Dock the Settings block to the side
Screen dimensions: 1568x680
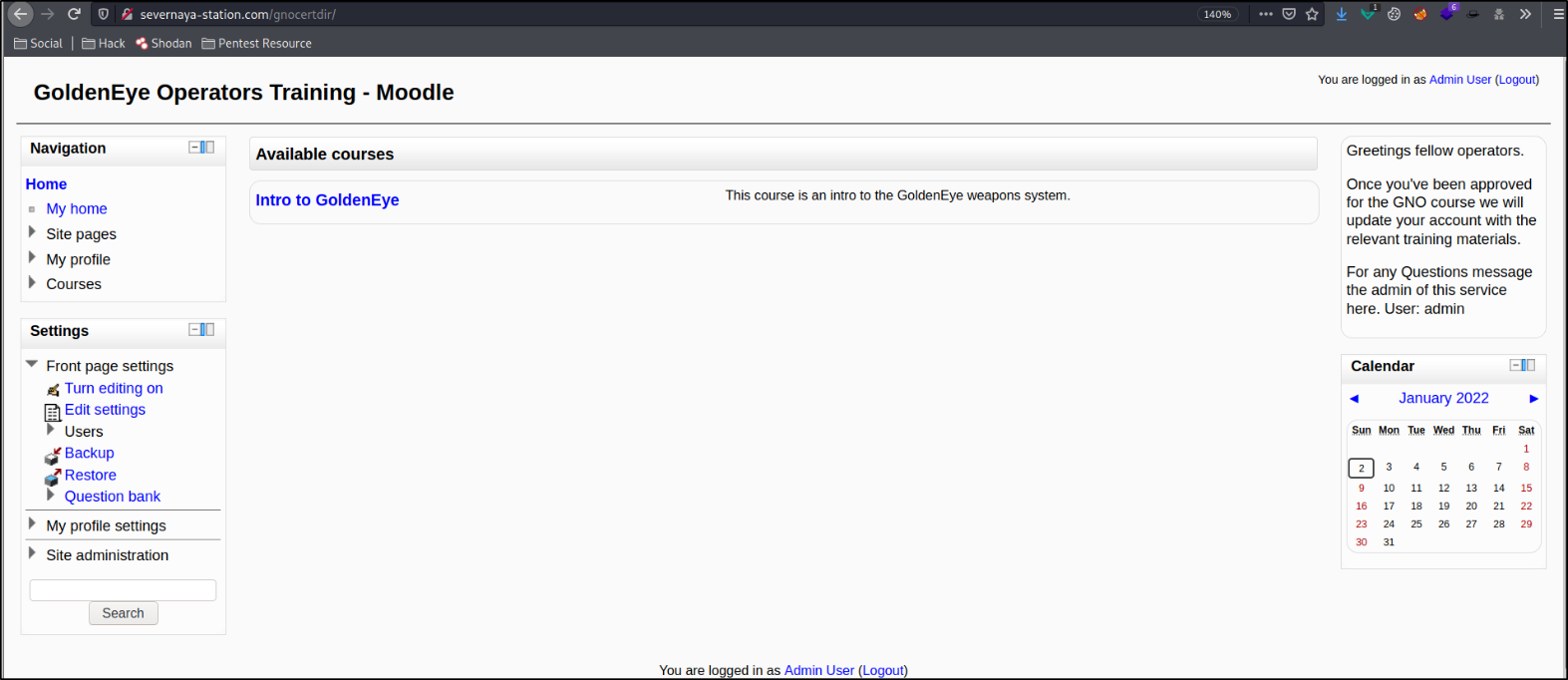coord(208,330)
